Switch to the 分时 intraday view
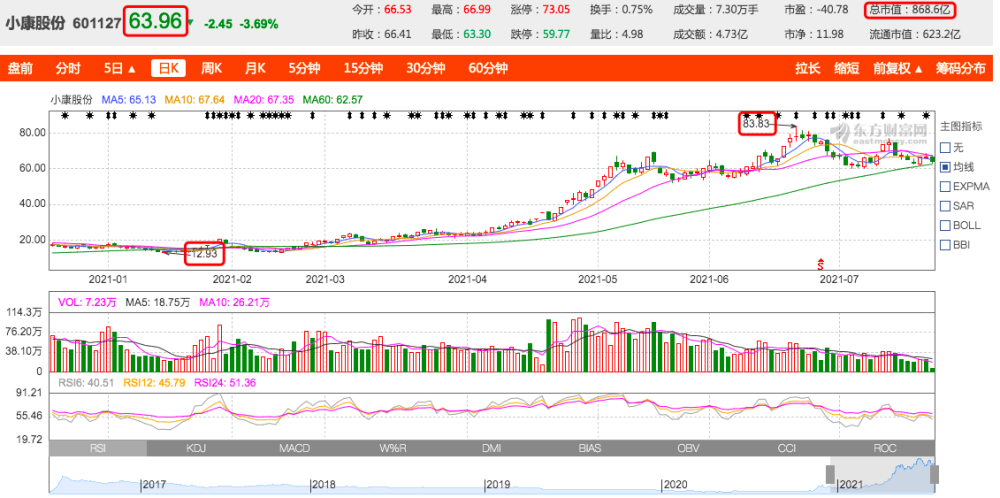The image size is (1000, 498). [68, 69]
